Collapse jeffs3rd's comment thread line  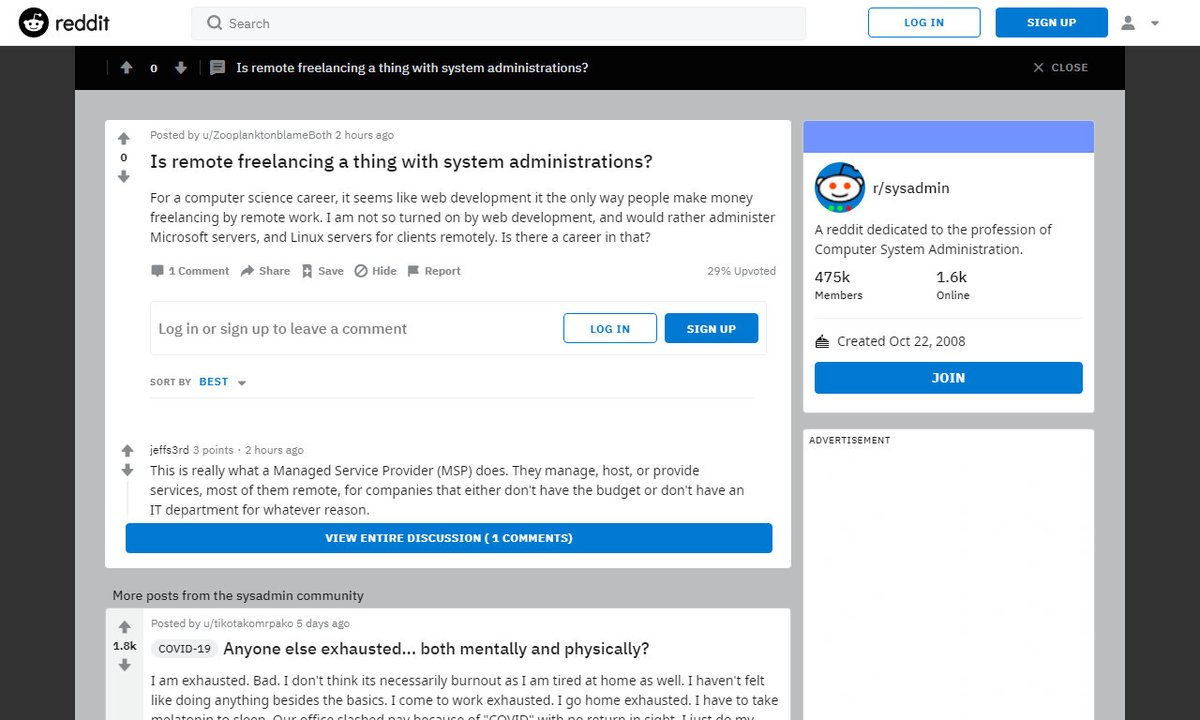coord(127,500)
